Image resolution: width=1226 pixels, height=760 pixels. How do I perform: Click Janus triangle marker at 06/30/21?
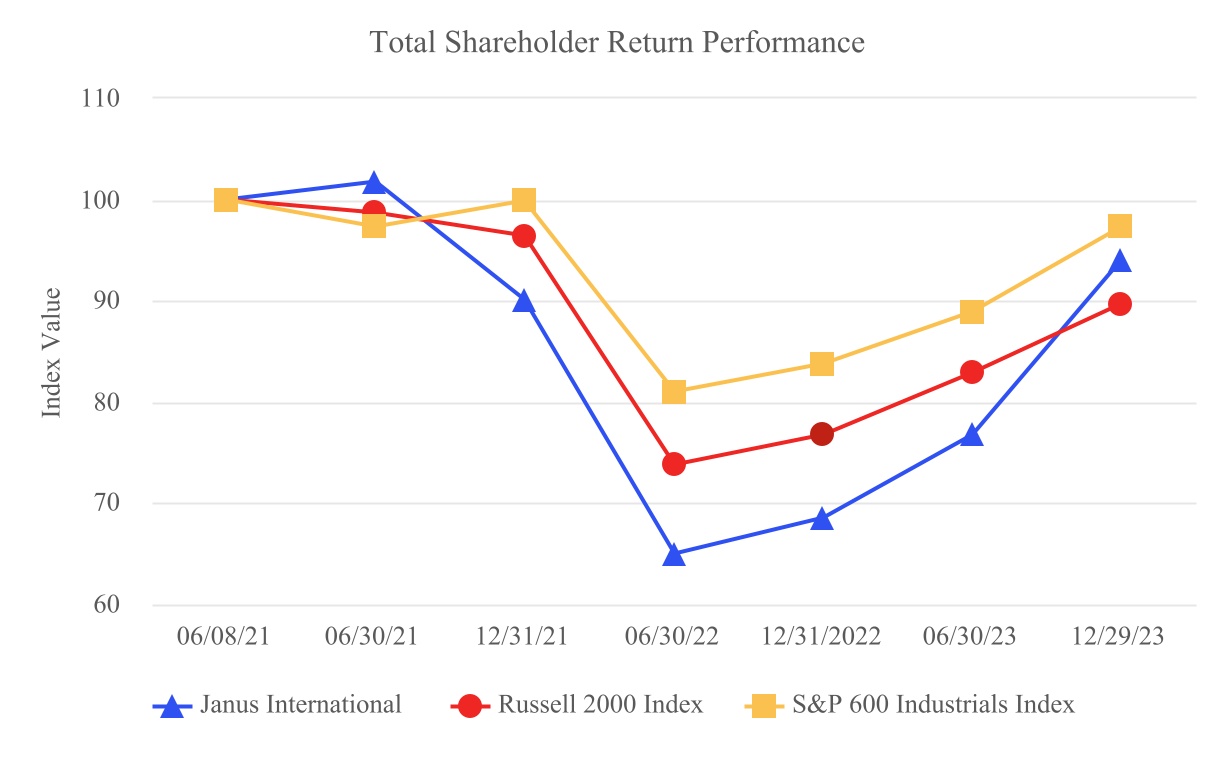coord(374,183)
